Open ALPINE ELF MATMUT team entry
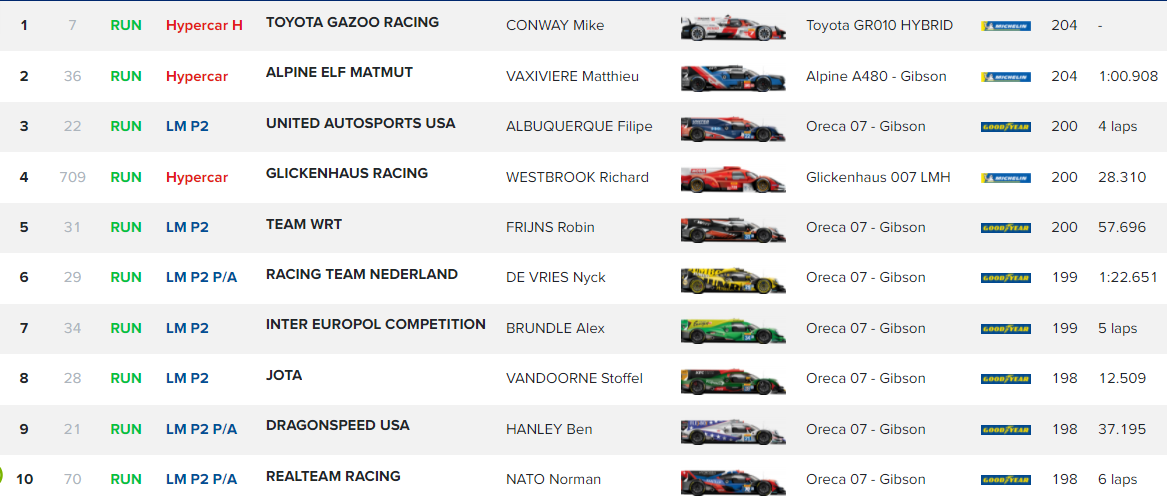 [x=339, y=72]
